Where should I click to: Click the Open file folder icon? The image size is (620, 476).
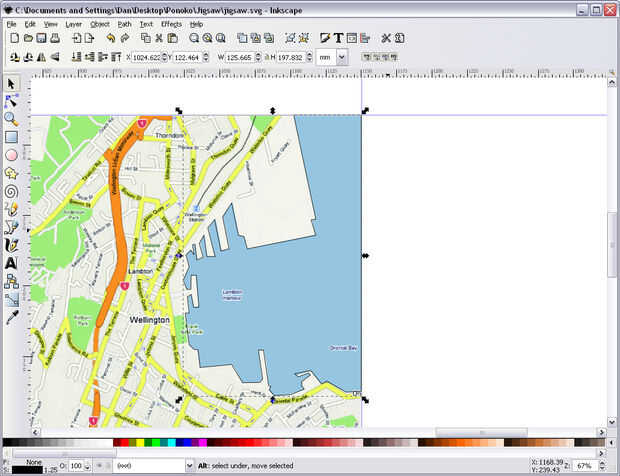click(28, 38)
